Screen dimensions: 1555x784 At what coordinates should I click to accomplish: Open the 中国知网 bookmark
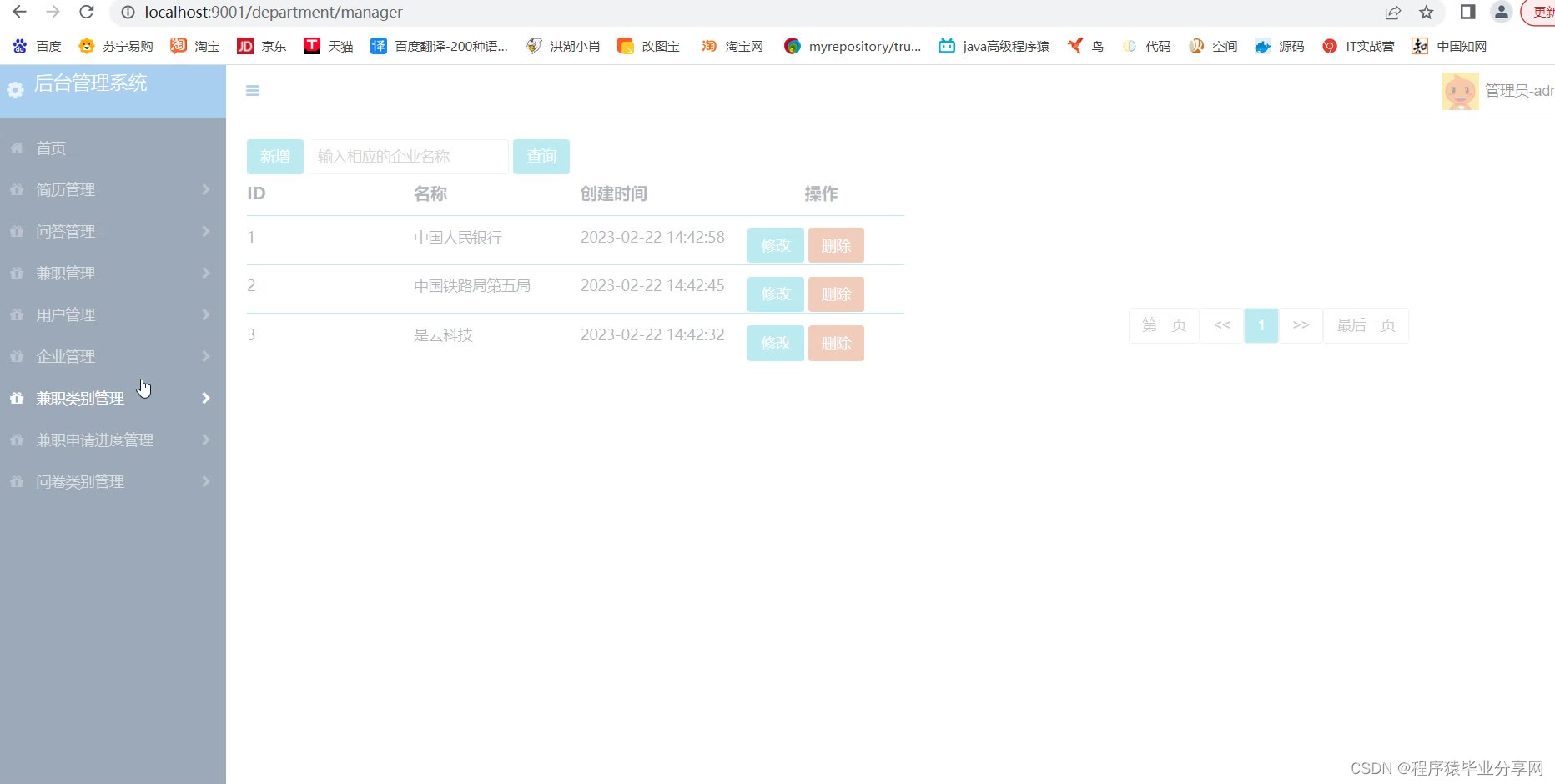[1448, 46]
